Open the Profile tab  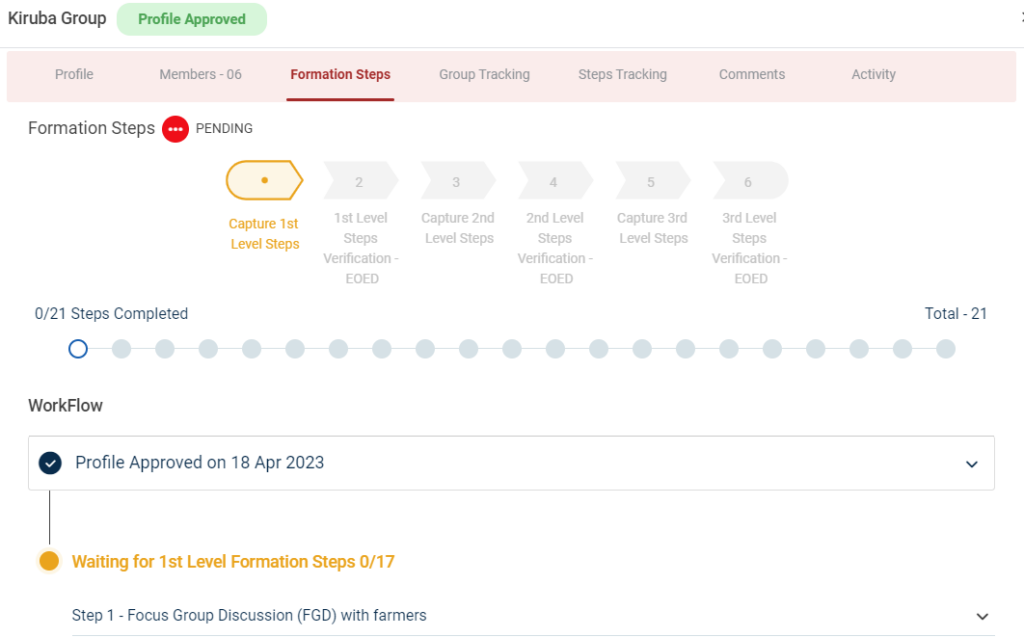(x=74, y=74)
